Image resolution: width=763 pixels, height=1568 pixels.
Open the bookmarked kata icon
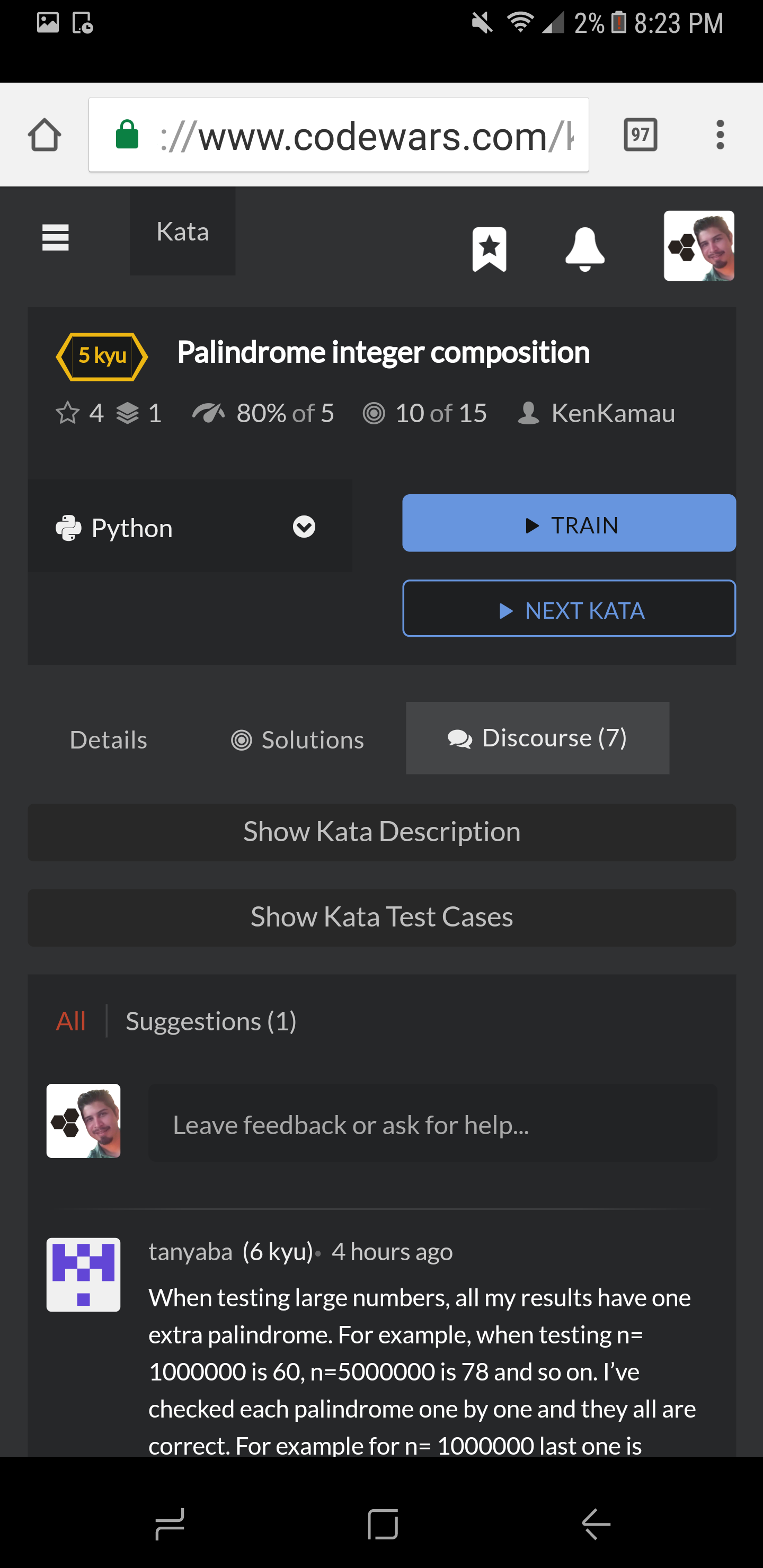pos(489,249)
